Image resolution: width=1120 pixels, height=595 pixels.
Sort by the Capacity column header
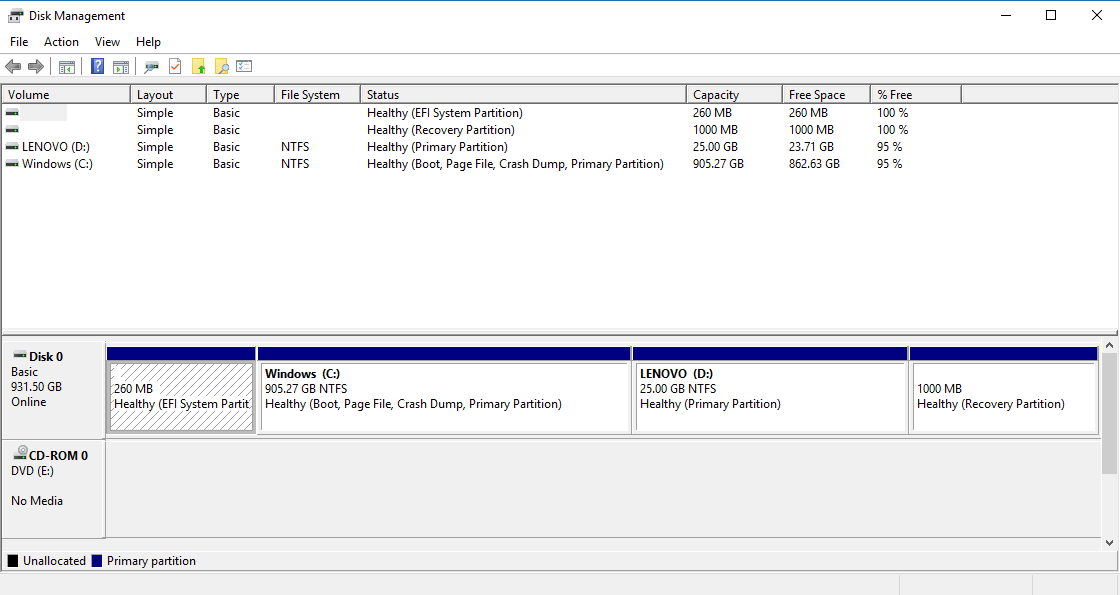[734, 94]
